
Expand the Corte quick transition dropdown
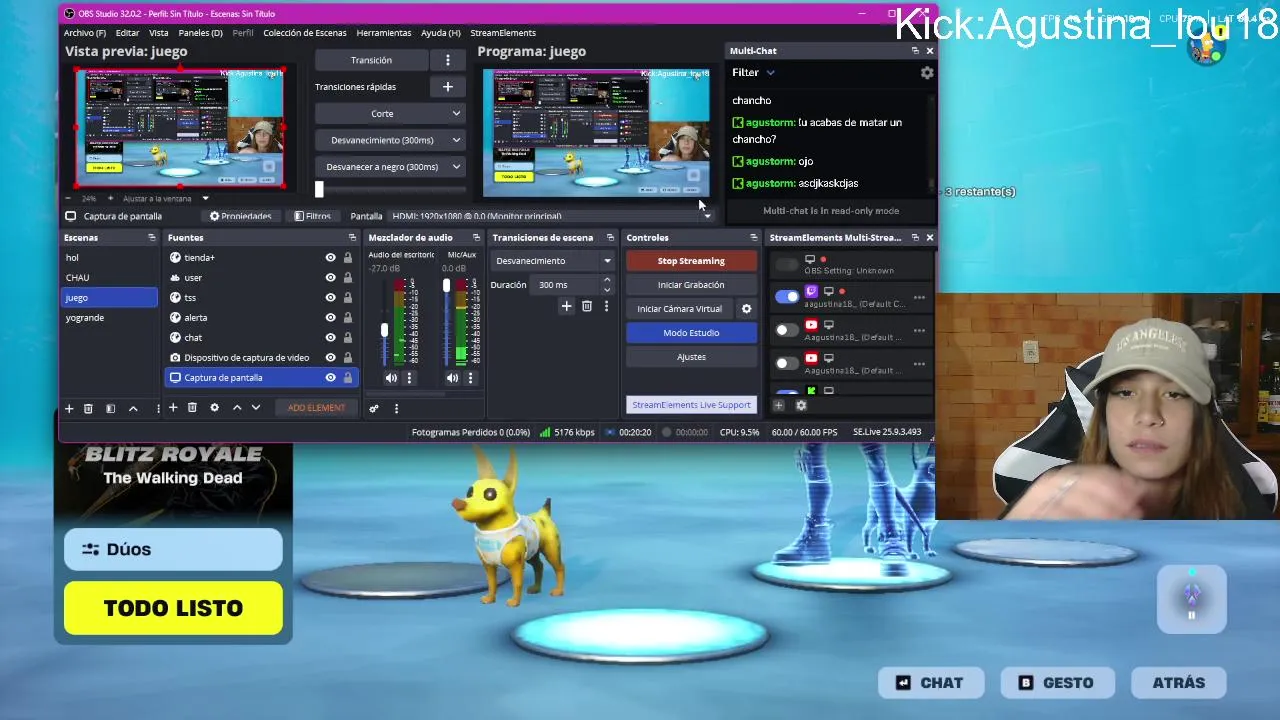tap(390, 114)
